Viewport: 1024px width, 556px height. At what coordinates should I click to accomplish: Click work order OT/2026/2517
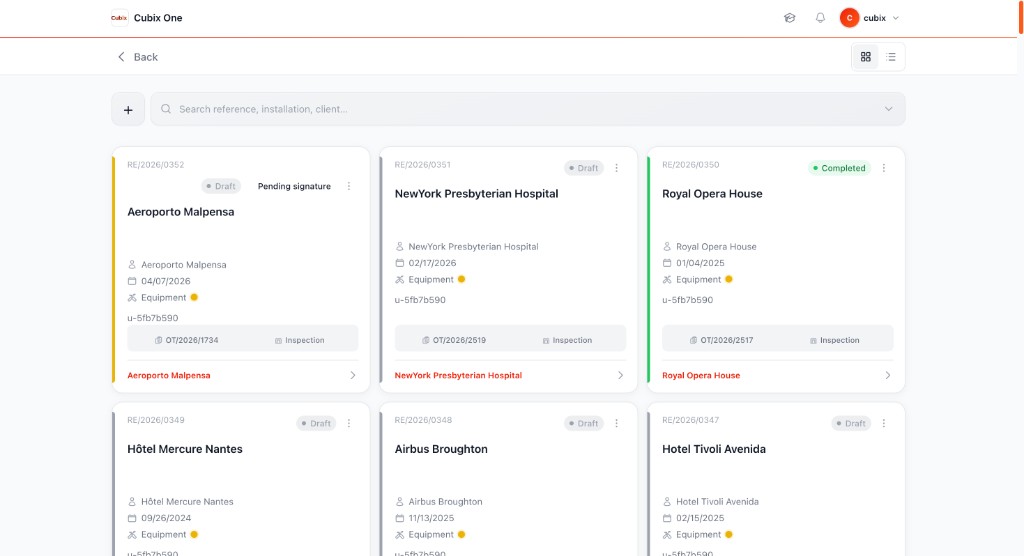pyautogui.click(x=721, y=340)
